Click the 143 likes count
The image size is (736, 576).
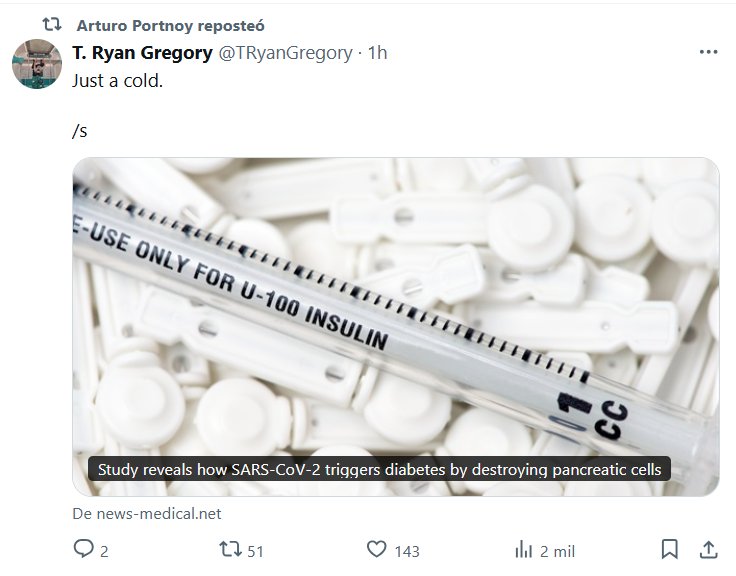406,551
